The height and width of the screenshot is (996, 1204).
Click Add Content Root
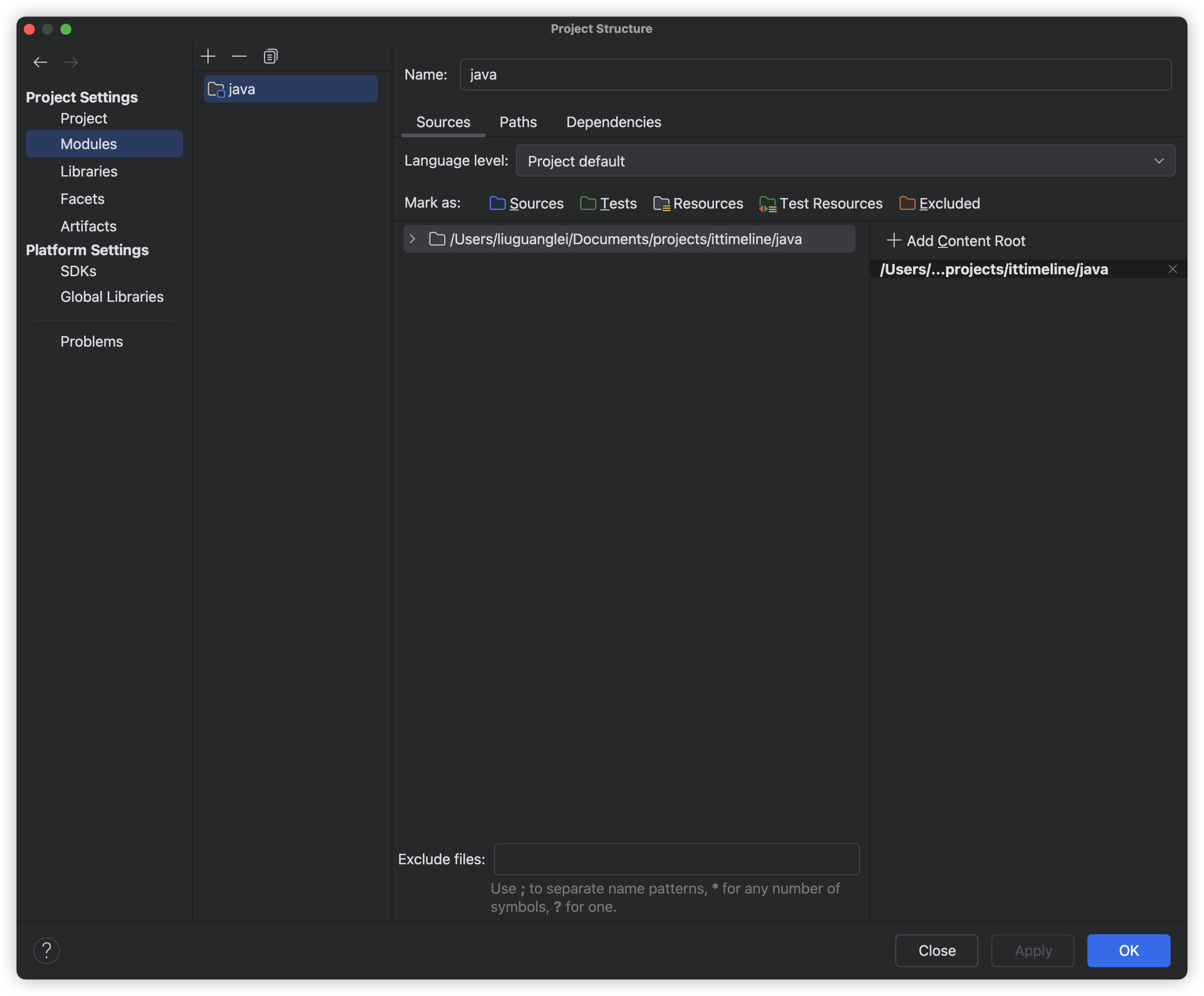click(x=956, y=241)
